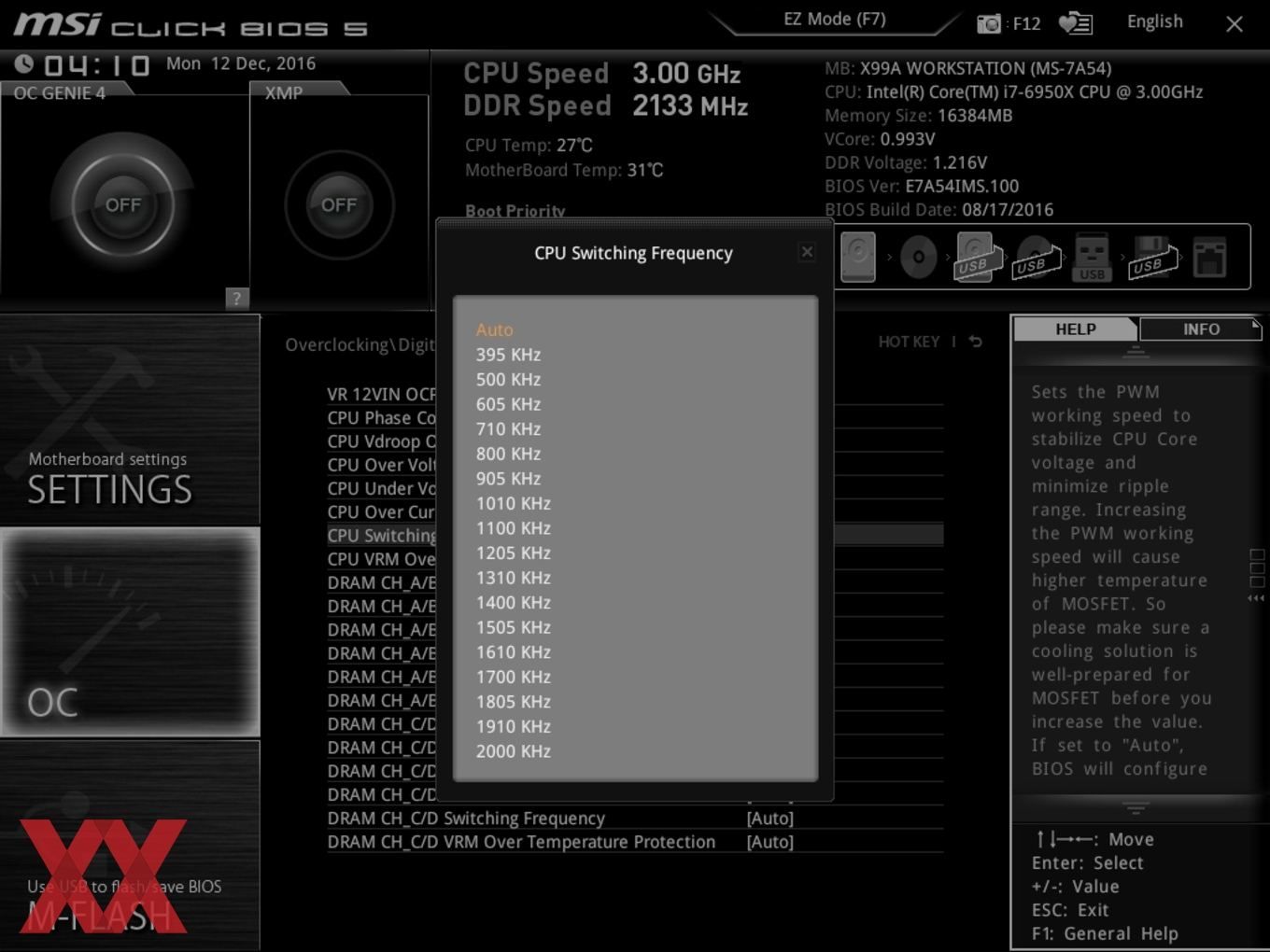Pick the 1505 KHz entry
The height and width of the screenshot is (952, 1270).
pyautogui.click(x=513, y=627)
